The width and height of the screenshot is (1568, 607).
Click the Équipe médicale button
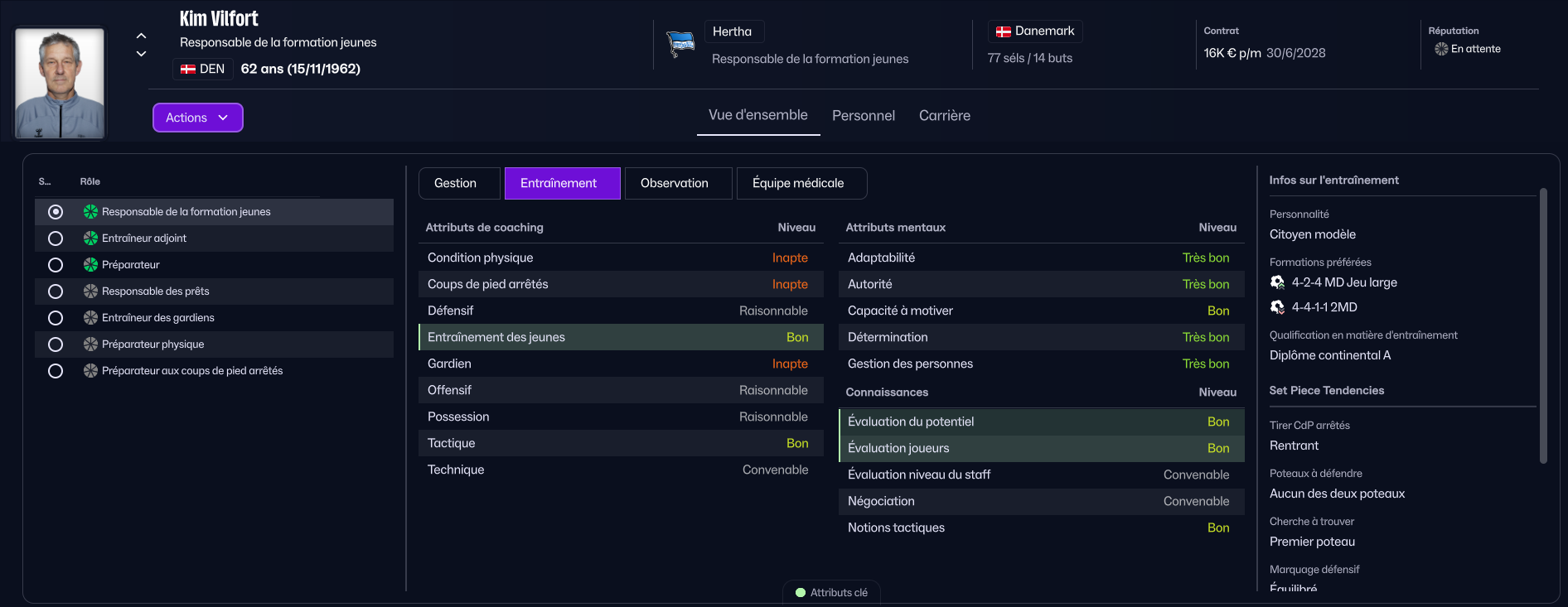[x=797, y=183]
